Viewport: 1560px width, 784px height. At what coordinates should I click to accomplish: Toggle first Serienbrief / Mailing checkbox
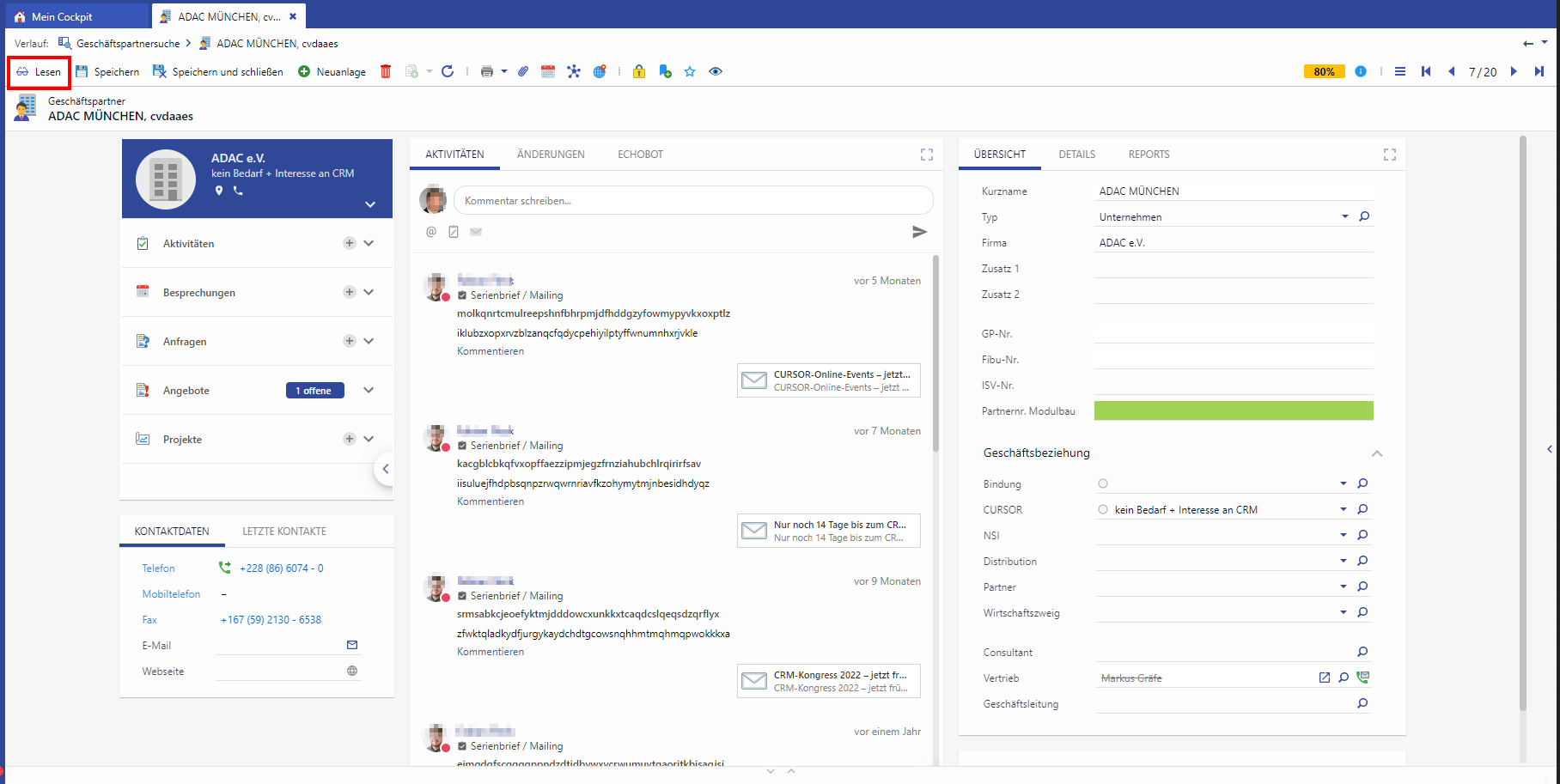point(462,295)
